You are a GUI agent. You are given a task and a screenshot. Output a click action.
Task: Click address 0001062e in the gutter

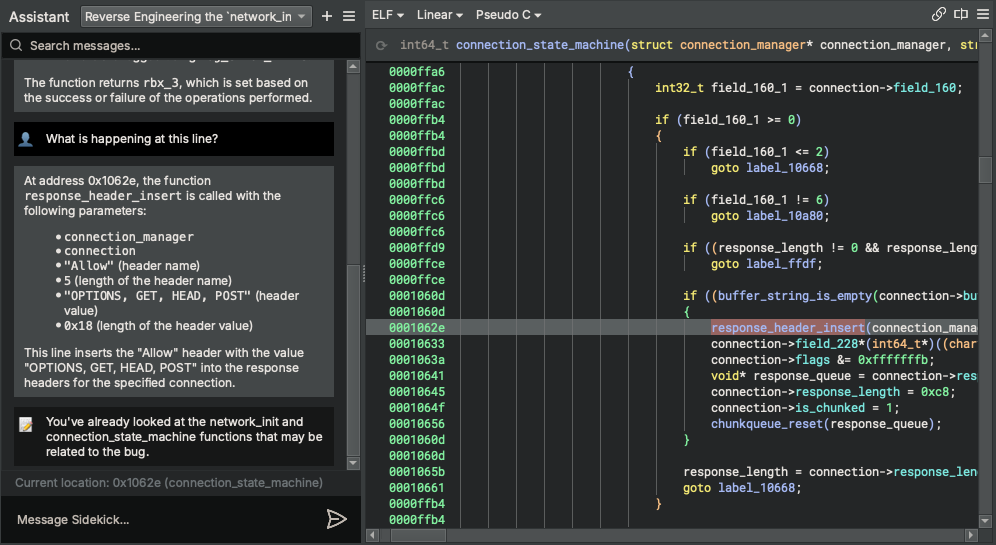(x=417, y=328)
